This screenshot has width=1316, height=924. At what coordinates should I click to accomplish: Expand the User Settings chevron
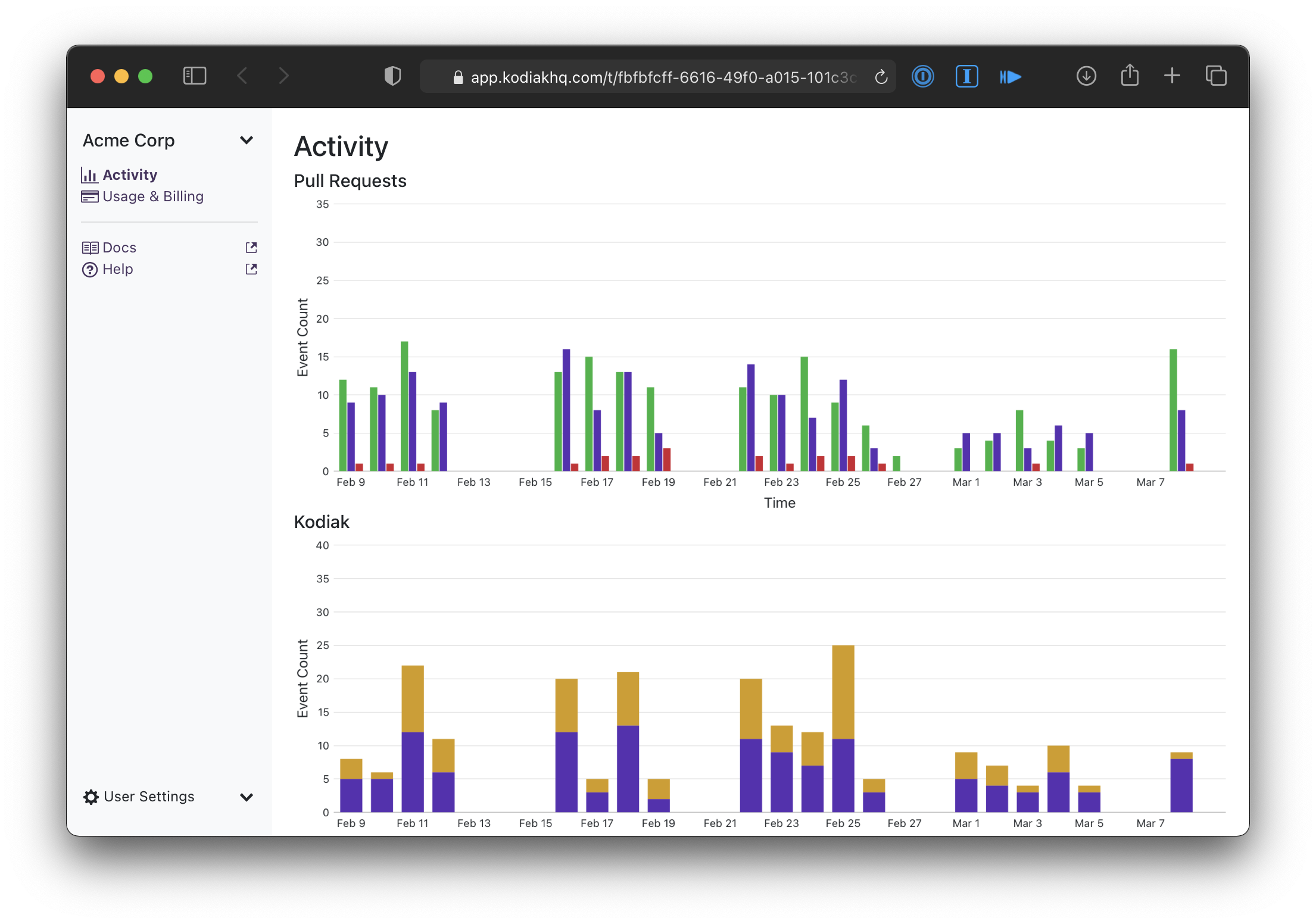(247, 797)
